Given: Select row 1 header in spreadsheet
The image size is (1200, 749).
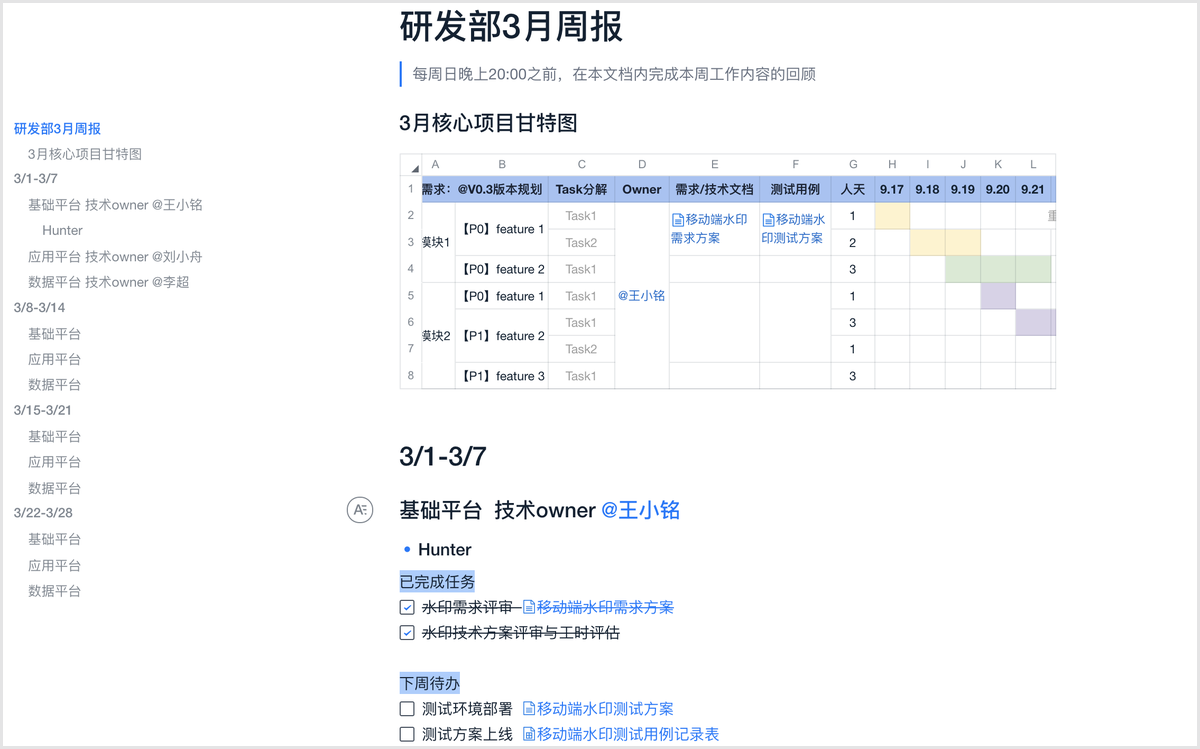Looking at the screenshot, I should click(411, 189).
